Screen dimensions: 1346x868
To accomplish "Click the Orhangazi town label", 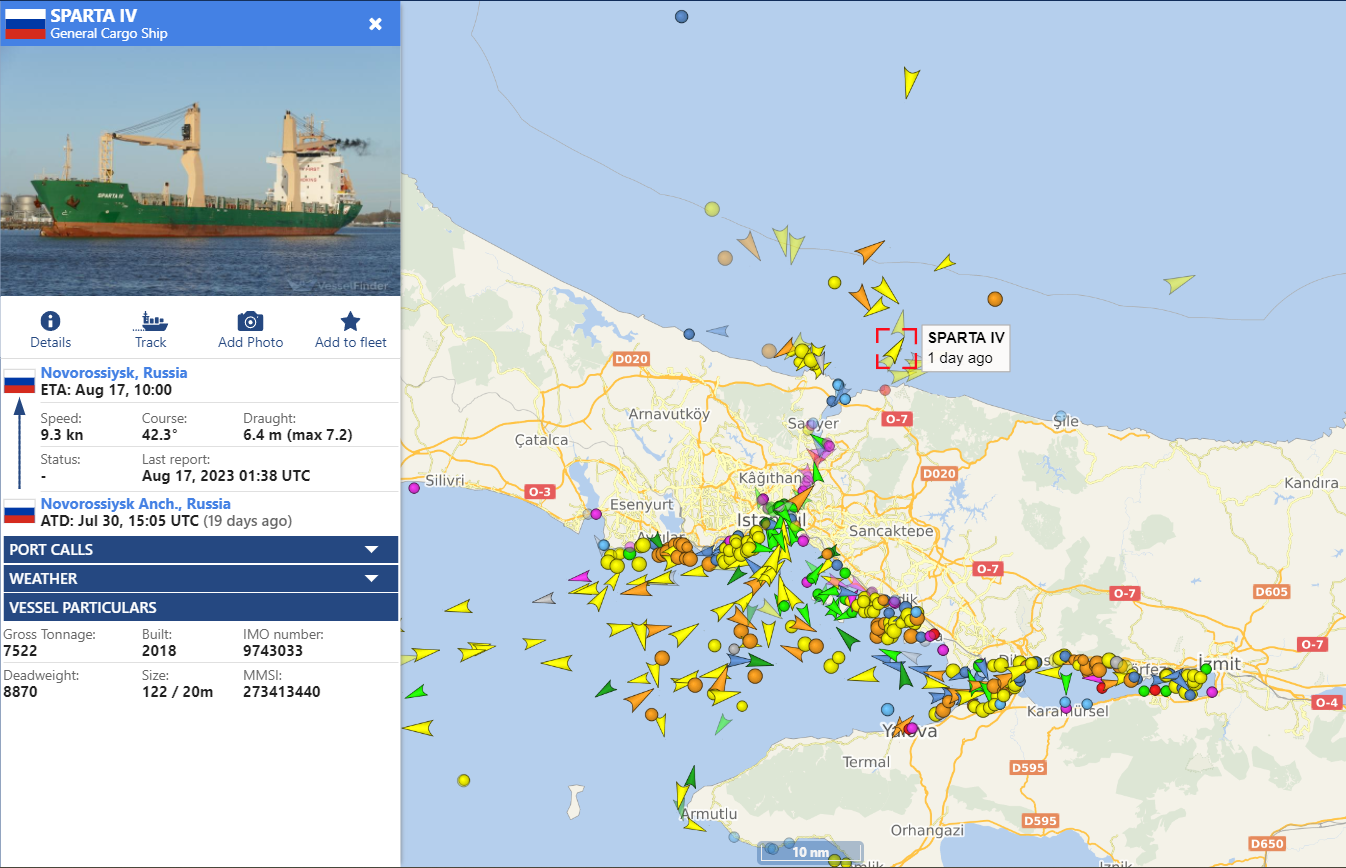I will click(927, 830).
